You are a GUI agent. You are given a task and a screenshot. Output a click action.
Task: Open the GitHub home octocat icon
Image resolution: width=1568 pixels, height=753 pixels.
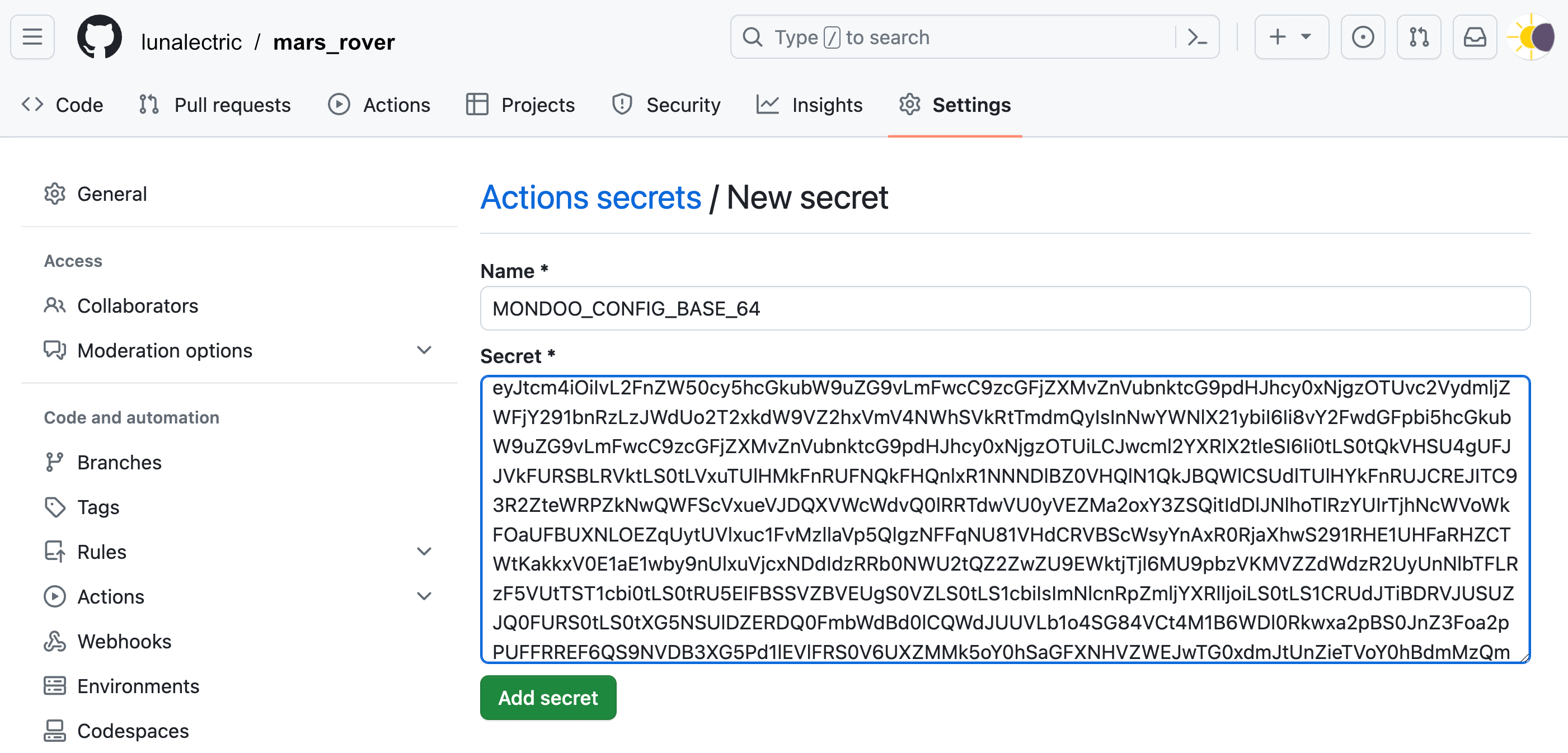[x=100, y=37]
